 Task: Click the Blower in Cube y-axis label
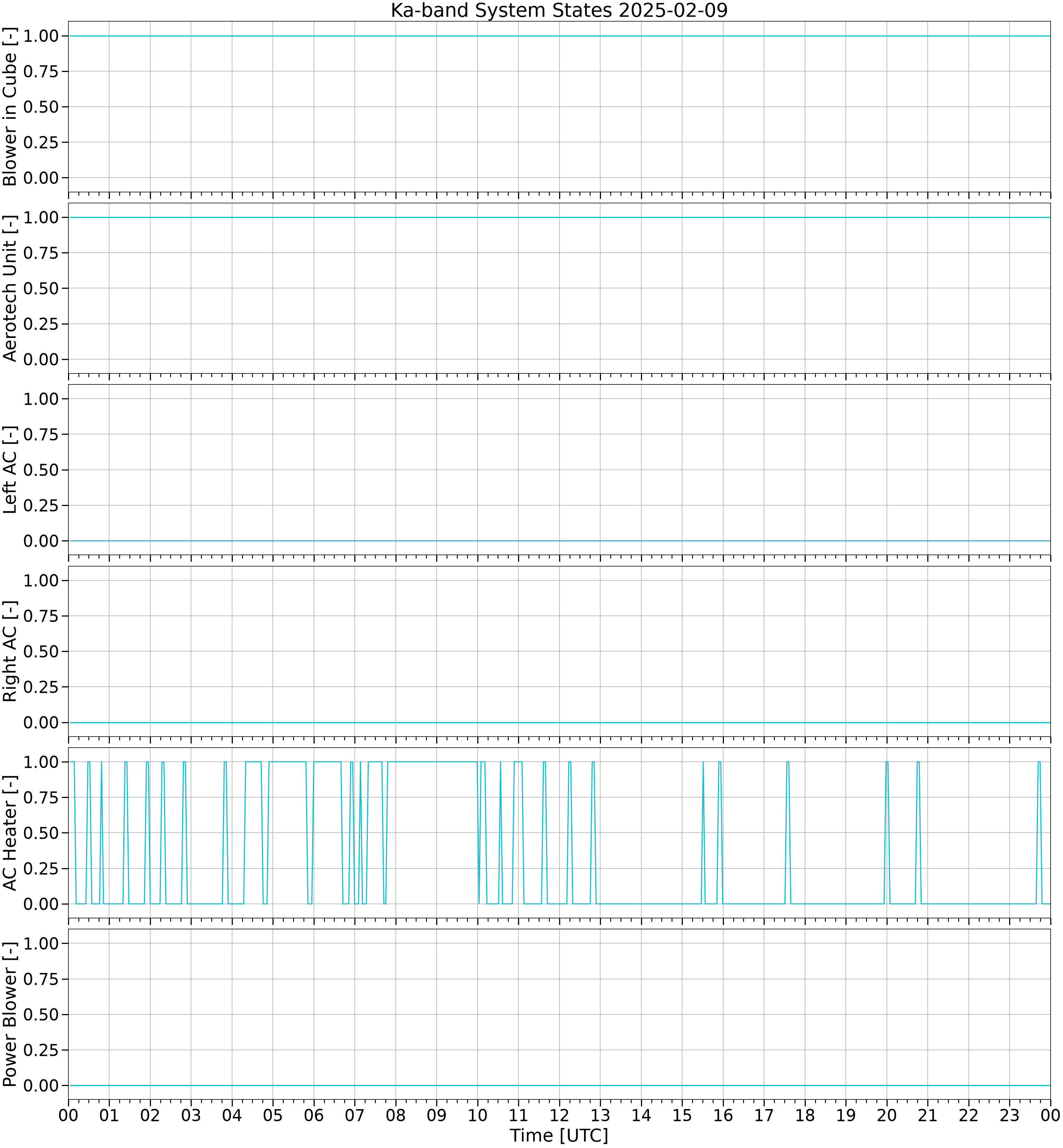(10, 107)
